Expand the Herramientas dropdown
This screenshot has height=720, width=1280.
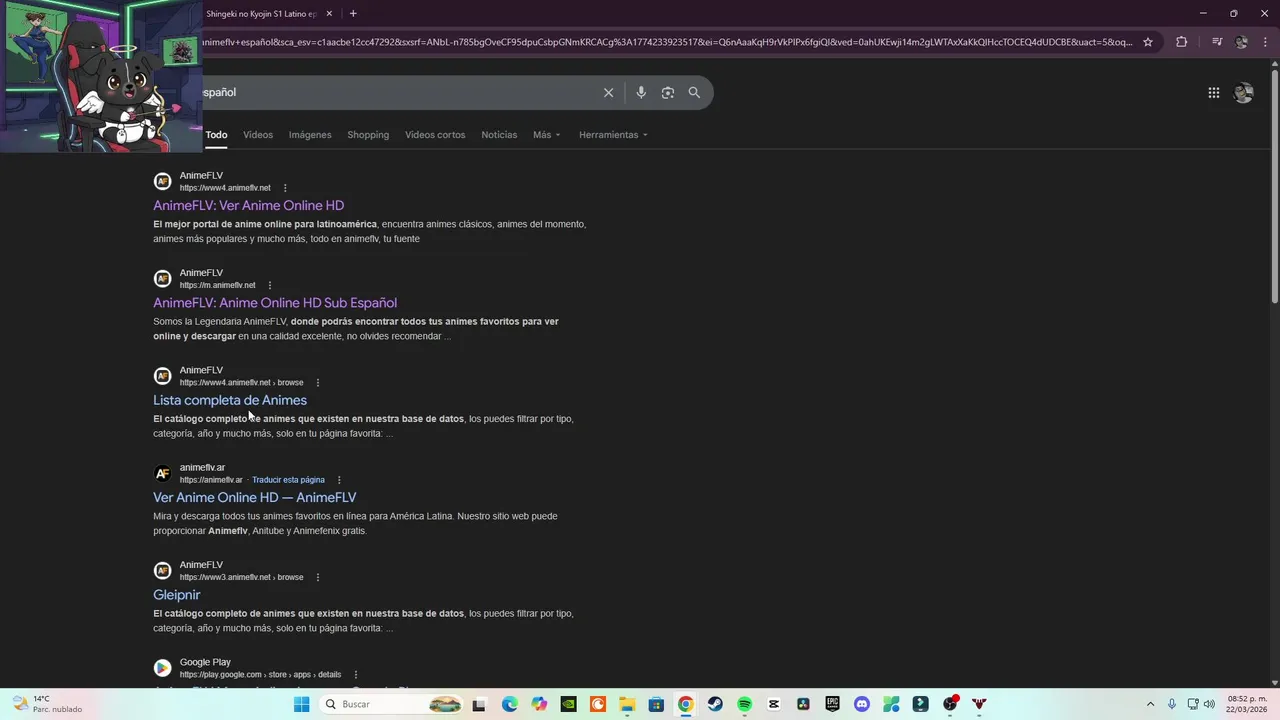tap(613, 135)
